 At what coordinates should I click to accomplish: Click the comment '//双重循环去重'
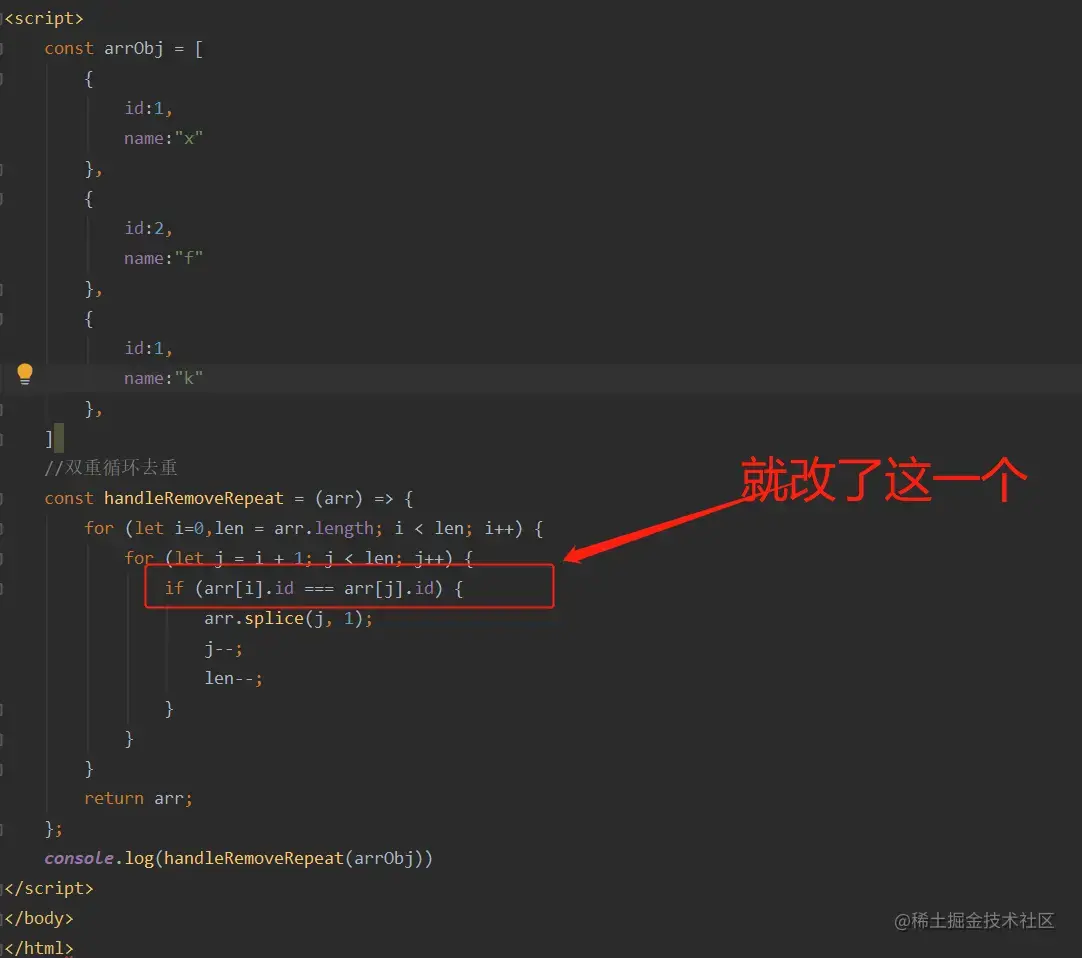coord(111,468)
